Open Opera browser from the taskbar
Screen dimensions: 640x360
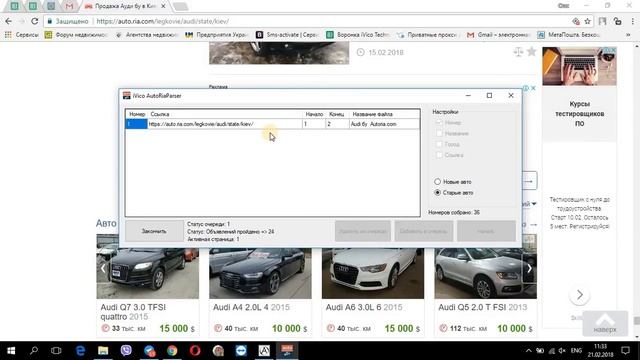click(x=195, y=351)
